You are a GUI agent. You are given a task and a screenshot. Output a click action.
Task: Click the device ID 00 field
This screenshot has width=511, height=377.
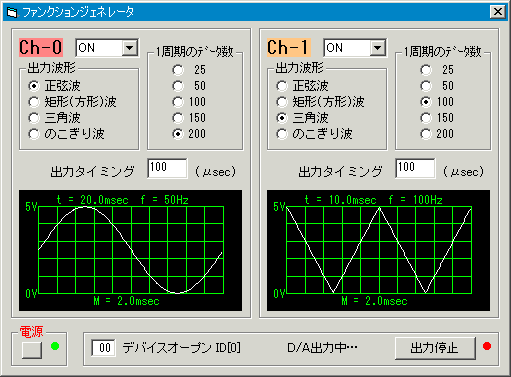104,348
